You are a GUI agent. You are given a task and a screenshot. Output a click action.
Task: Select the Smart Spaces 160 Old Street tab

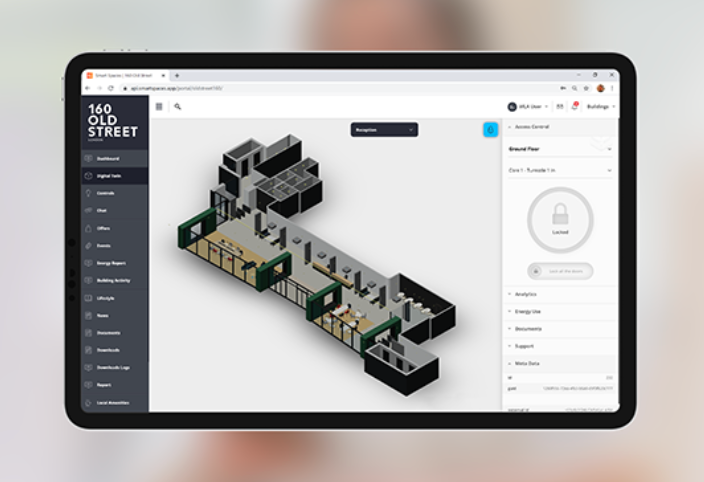tap(124, 75)
